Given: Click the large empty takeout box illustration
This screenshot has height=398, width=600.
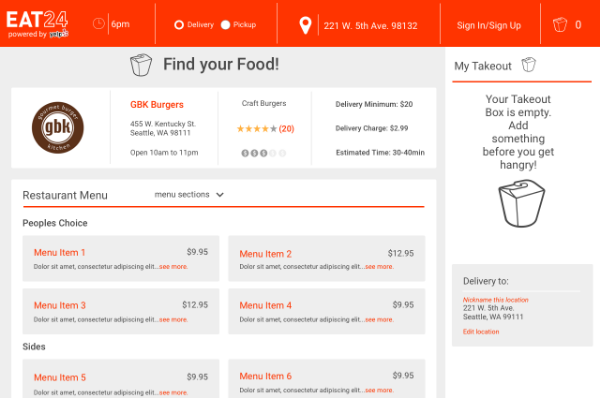Looking at the screenshot, I should (522, 204).
